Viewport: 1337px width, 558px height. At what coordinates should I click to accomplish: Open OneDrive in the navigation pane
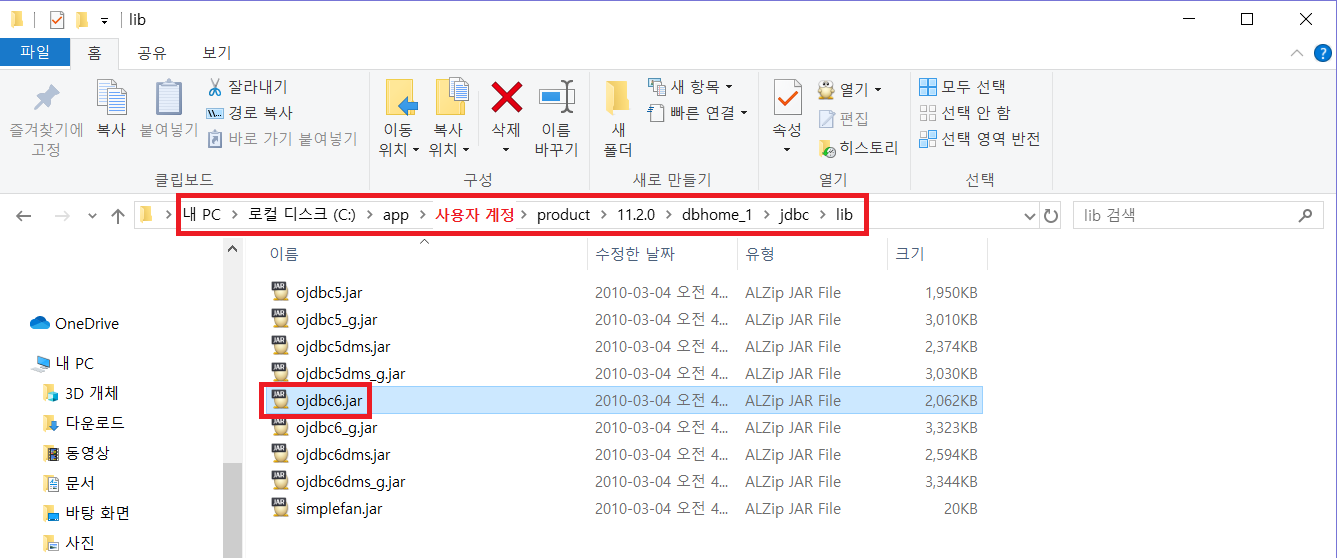click(x=75, y=323)
